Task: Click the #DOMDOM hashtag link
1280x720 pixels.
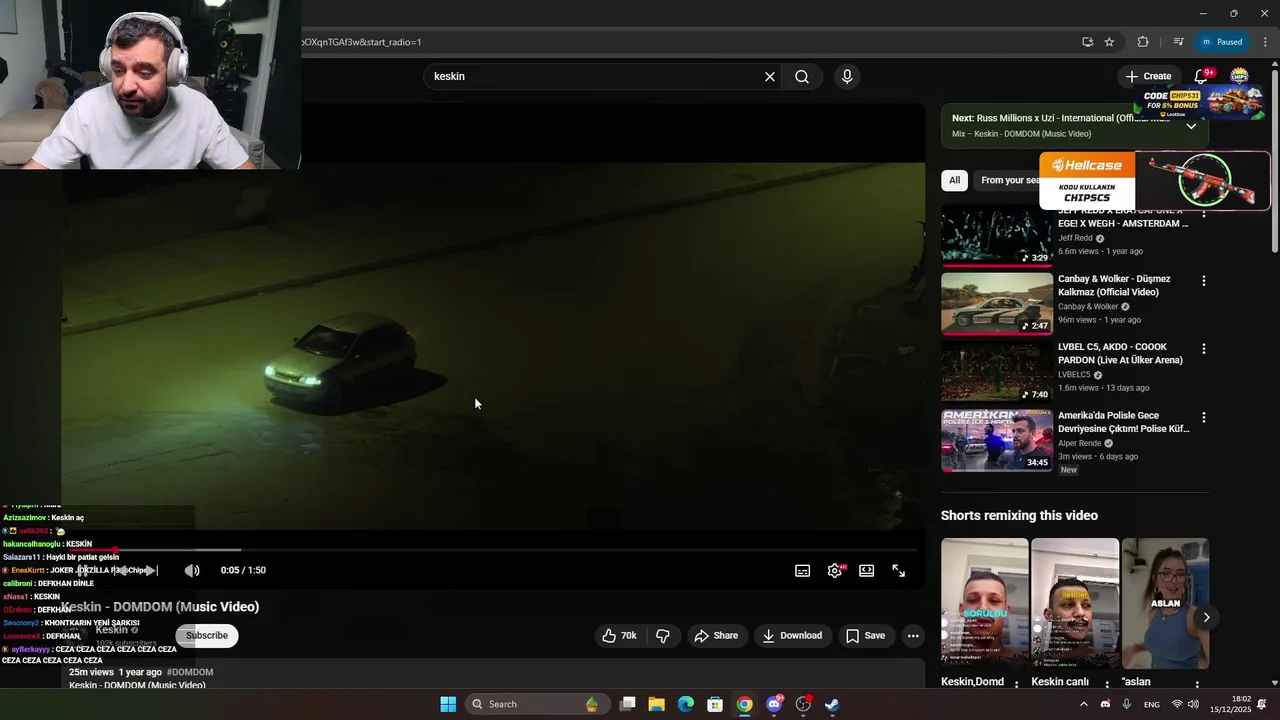Action: coord(190,672)
